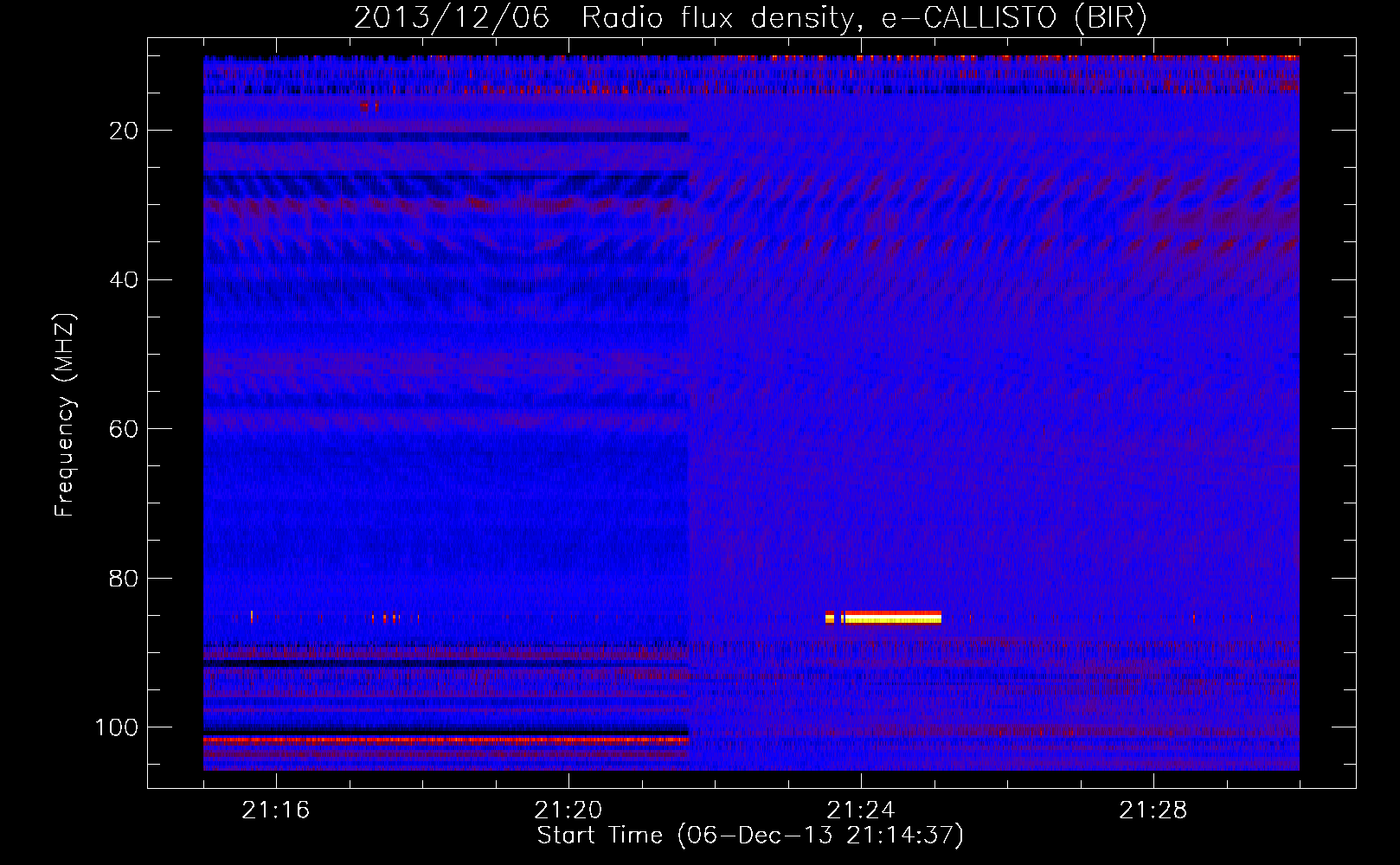Click the 21:20 time tick label
This screenshot has width=1400, height=865.
(x=568, y=811)
